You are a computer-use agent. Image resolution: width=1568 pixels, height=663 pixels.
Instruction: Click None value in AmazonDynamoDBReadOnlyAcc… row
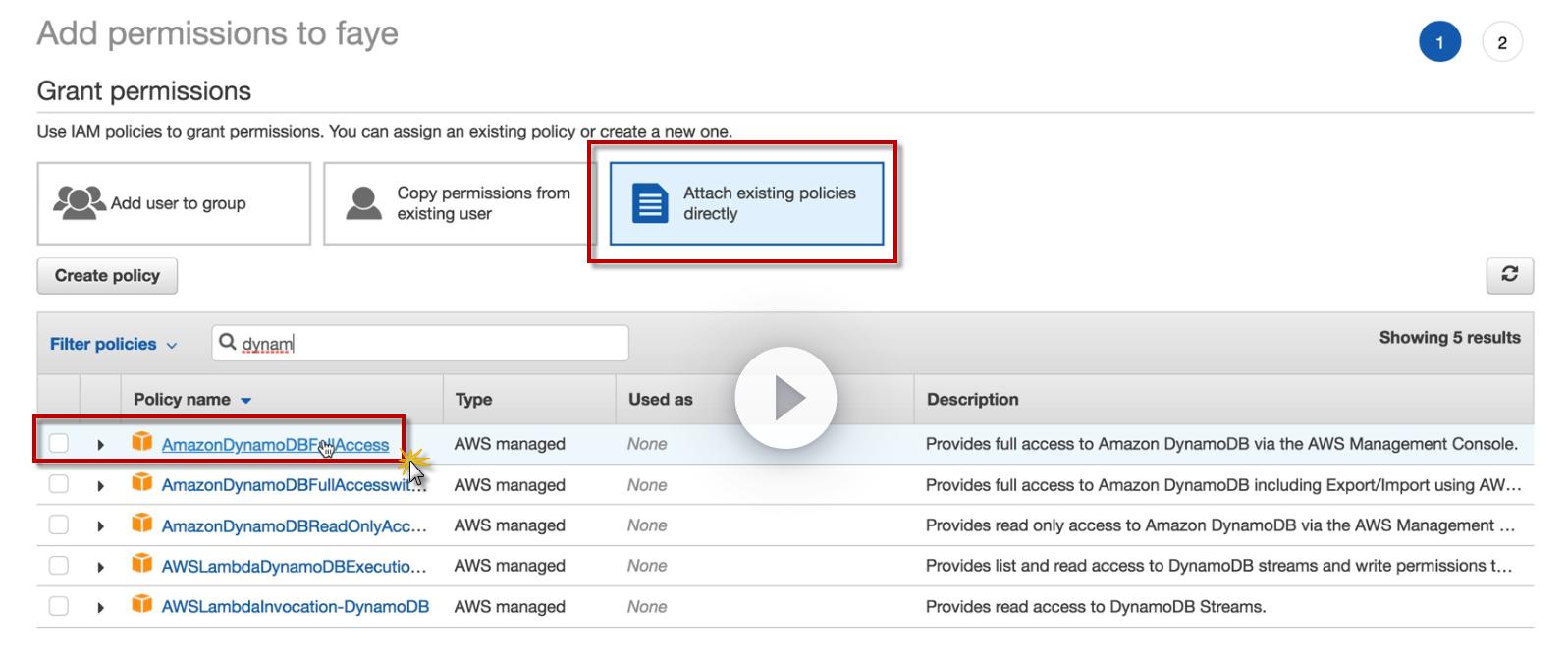pyautogui.click(x=647, y=525)
